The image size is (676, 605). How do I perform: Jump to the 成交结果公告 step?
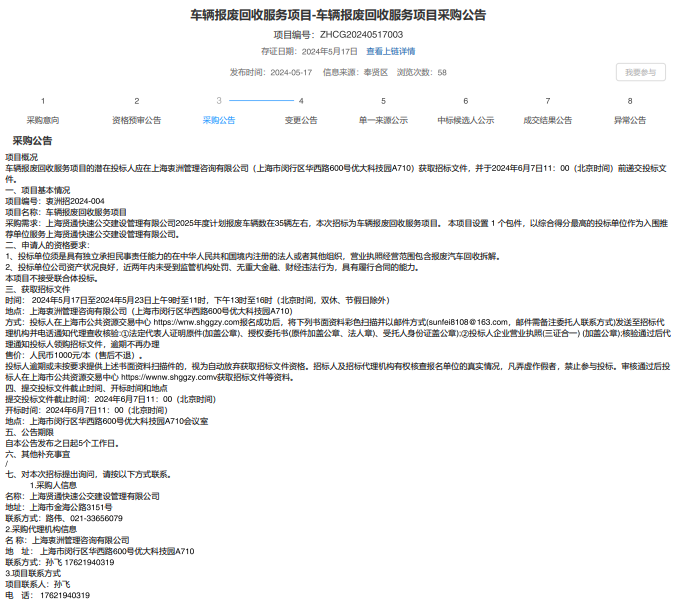pyautogui.click(x=547, y=120)
